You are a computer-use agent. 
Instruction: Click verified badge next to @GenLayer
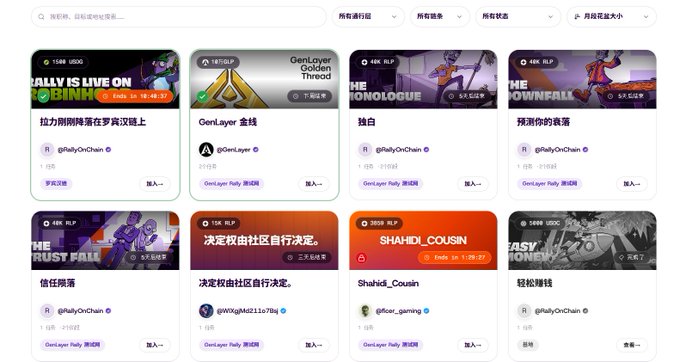point(256,150)
